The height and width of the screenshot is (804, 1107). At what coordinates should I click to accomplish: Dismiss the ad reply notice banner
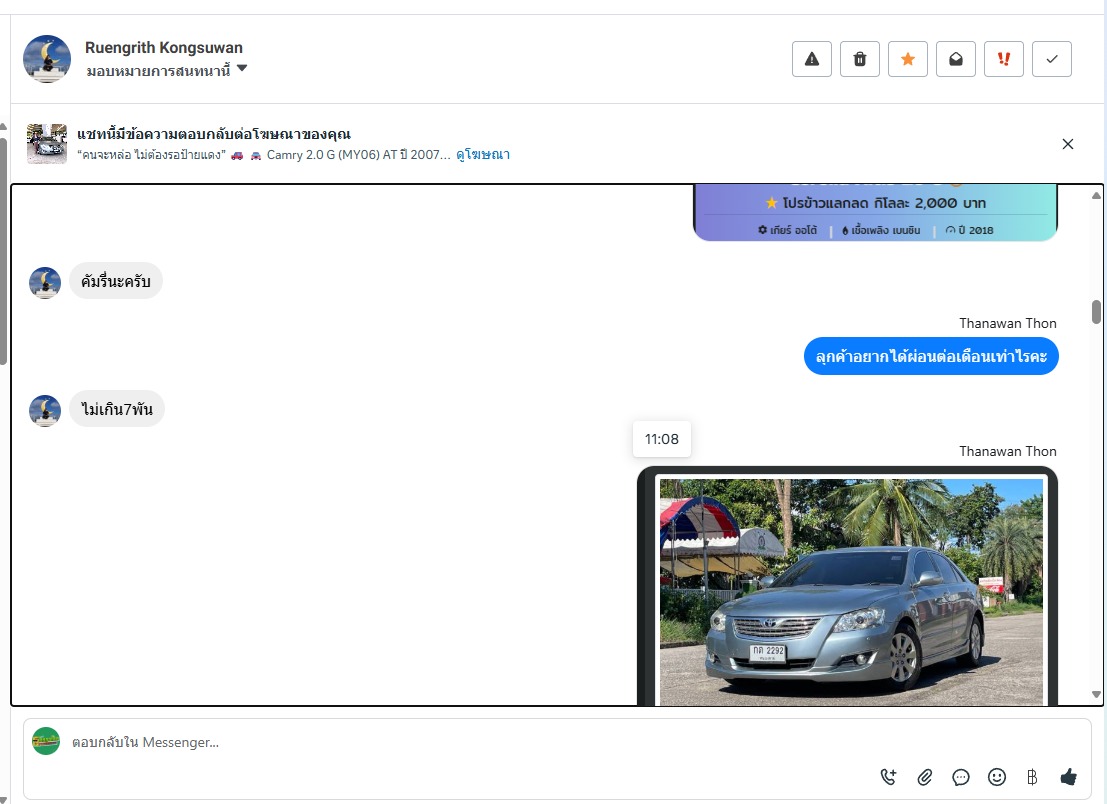click(1067, 144)
